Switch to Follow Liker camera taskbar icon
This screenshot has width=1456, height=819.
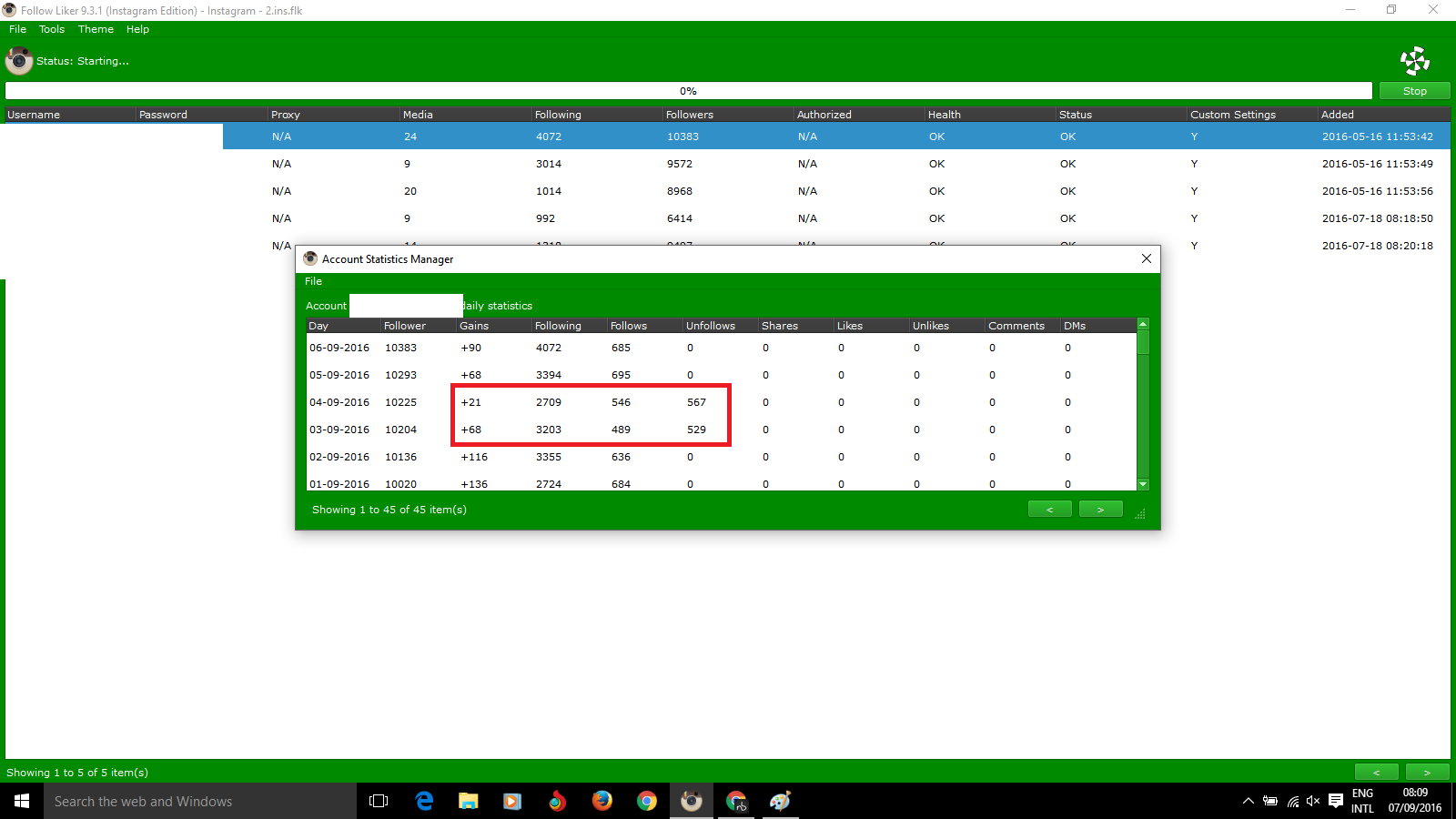point(692,801)
